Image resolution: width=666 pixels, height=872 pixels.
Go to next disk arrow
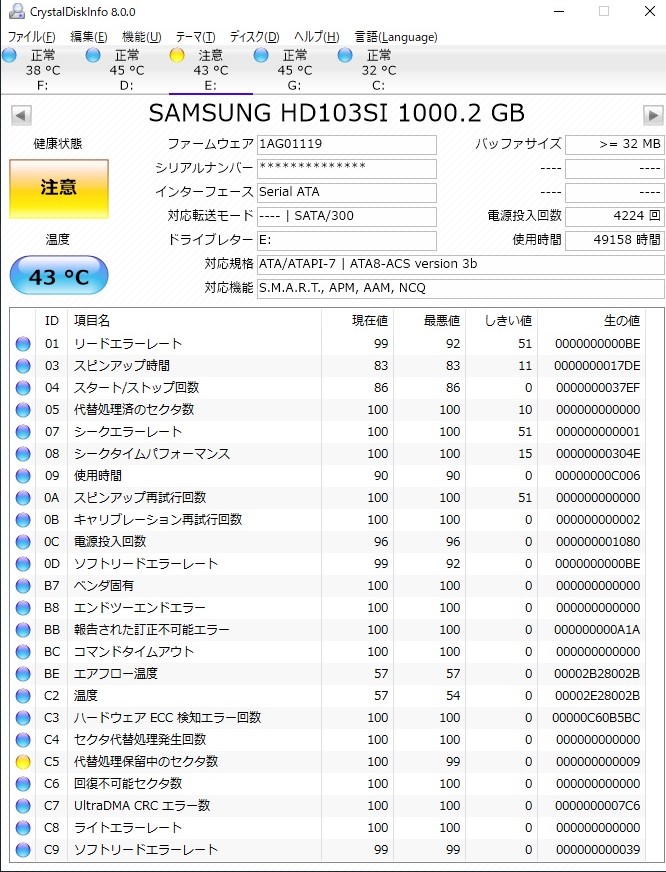click(x=653, y=115)
